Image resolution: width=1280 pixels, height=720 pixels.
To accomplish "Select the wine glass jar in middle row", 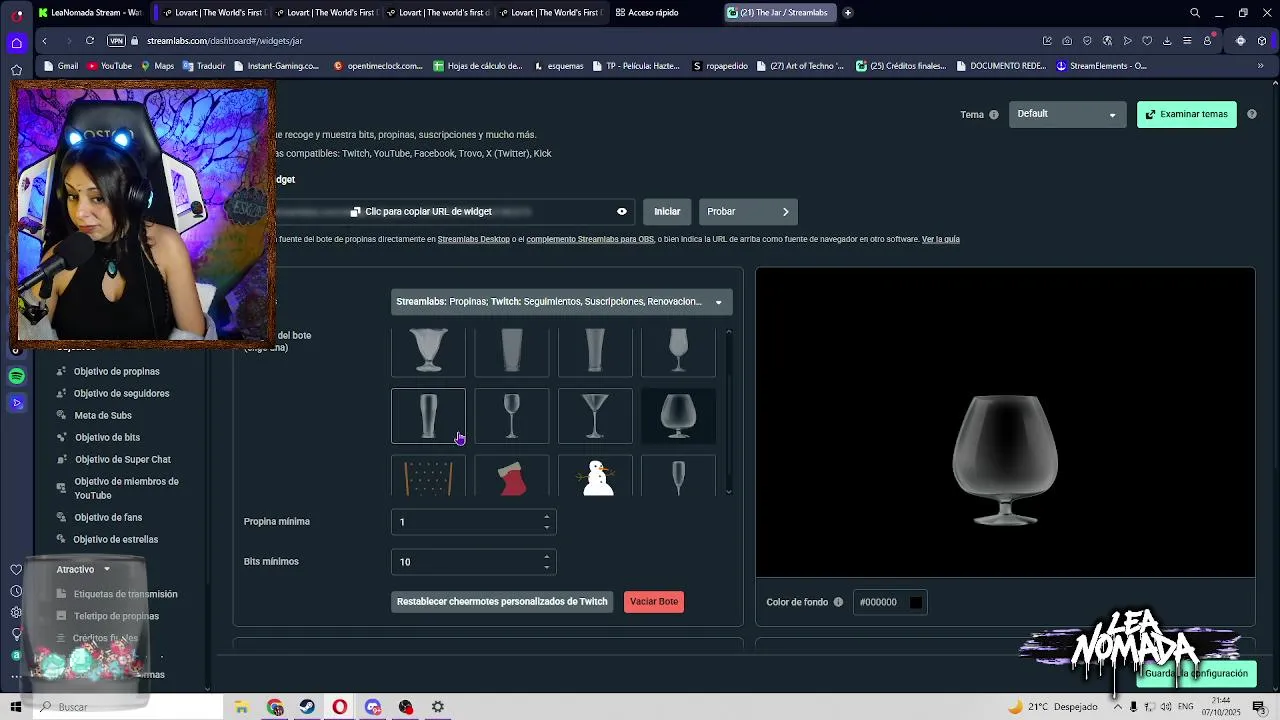I will coord(511,415).
